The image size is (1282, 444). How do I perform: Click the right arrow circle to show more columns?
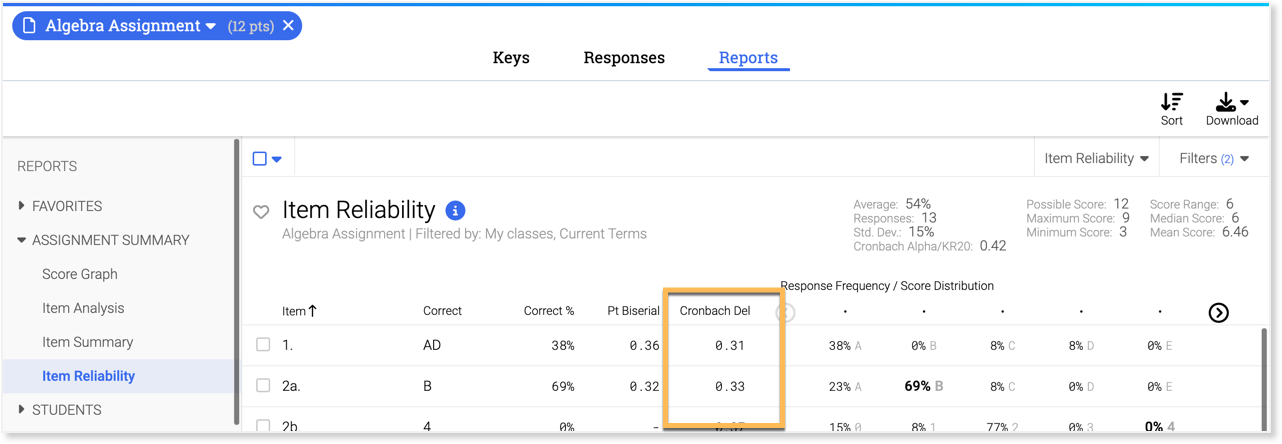(x=1218, y=312)
